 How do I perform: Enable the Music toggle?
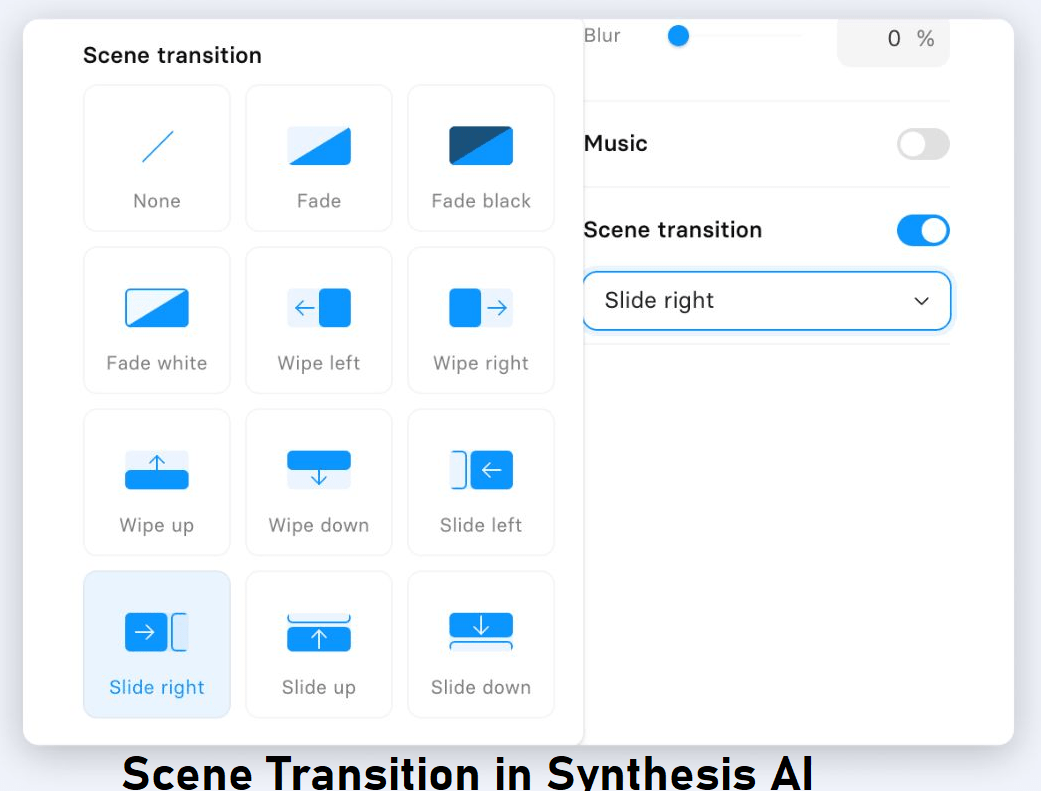coord(921,144)
